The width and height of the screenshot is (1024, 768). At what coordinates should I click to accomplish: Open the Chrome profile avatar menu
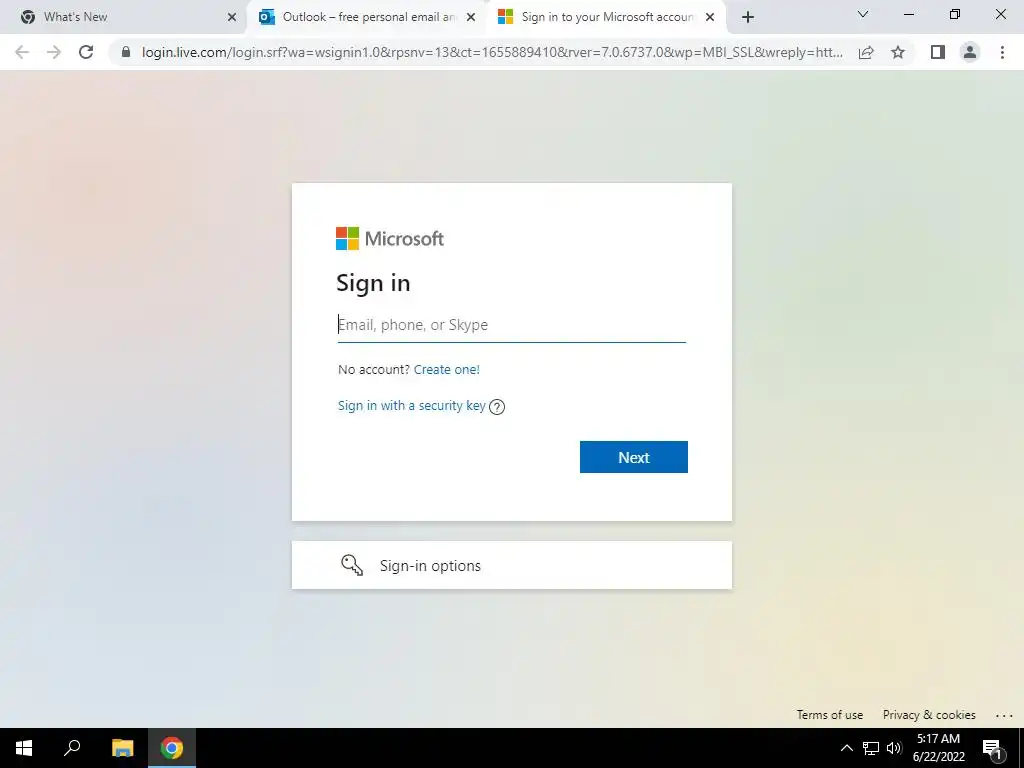[x=970, y=52]
